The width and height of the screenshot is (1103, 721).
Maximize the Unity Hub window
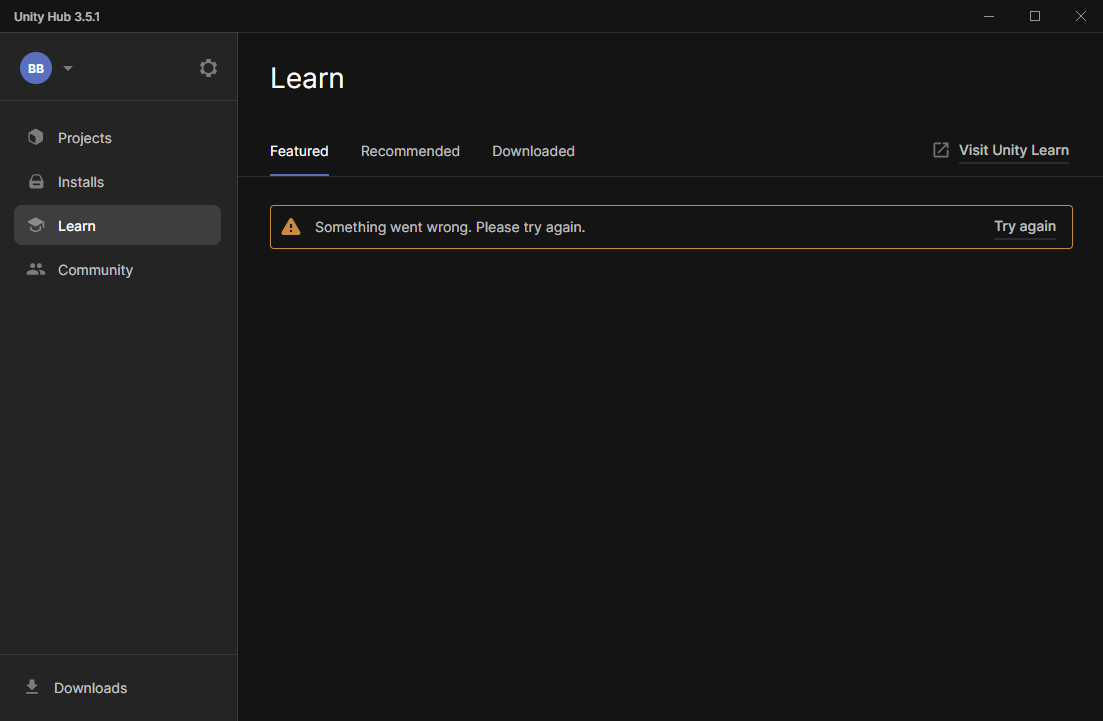point(1035,16)
